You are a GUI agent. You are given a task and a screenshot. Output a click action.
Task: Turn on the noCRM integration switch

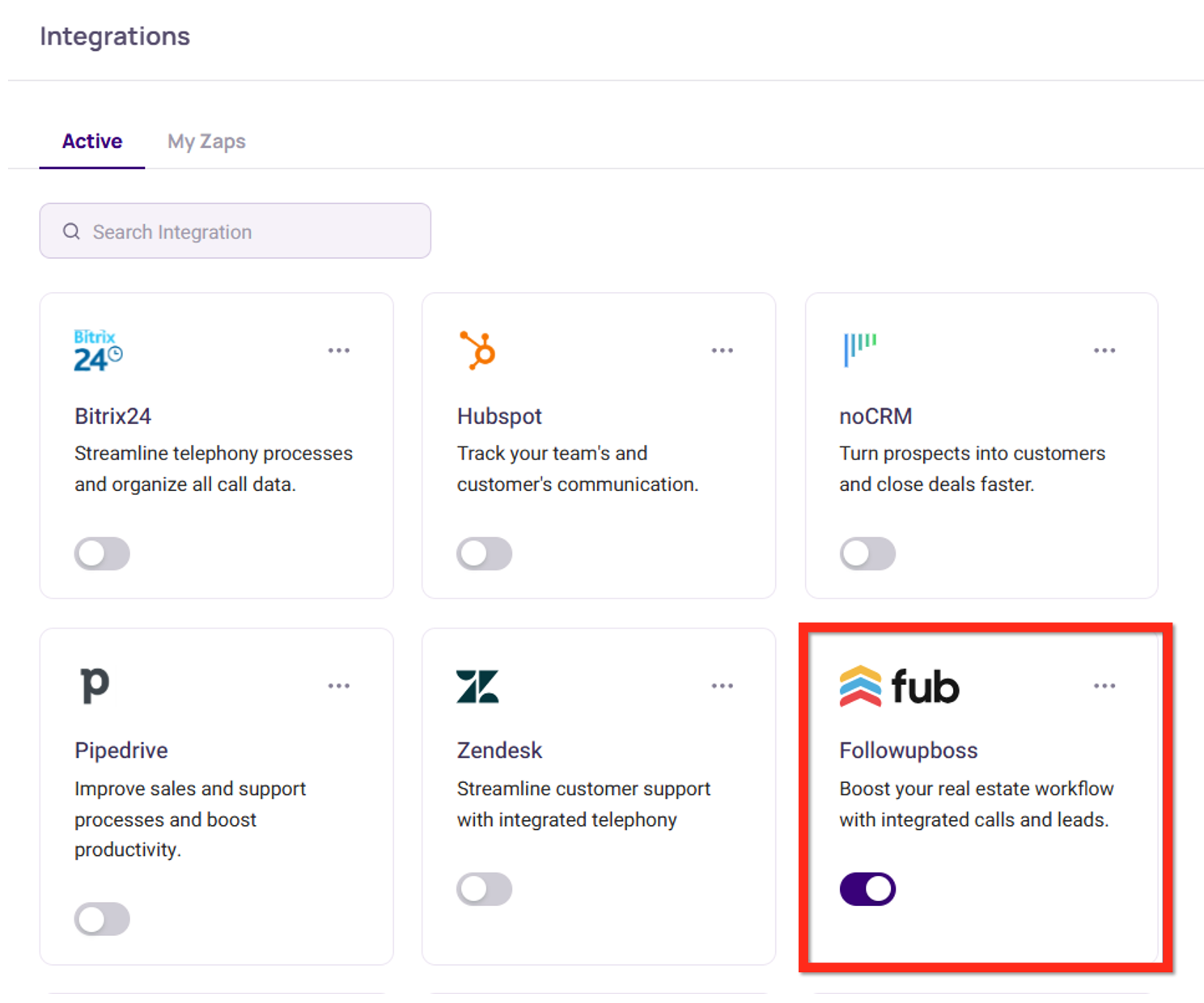(x=867, y=554)
